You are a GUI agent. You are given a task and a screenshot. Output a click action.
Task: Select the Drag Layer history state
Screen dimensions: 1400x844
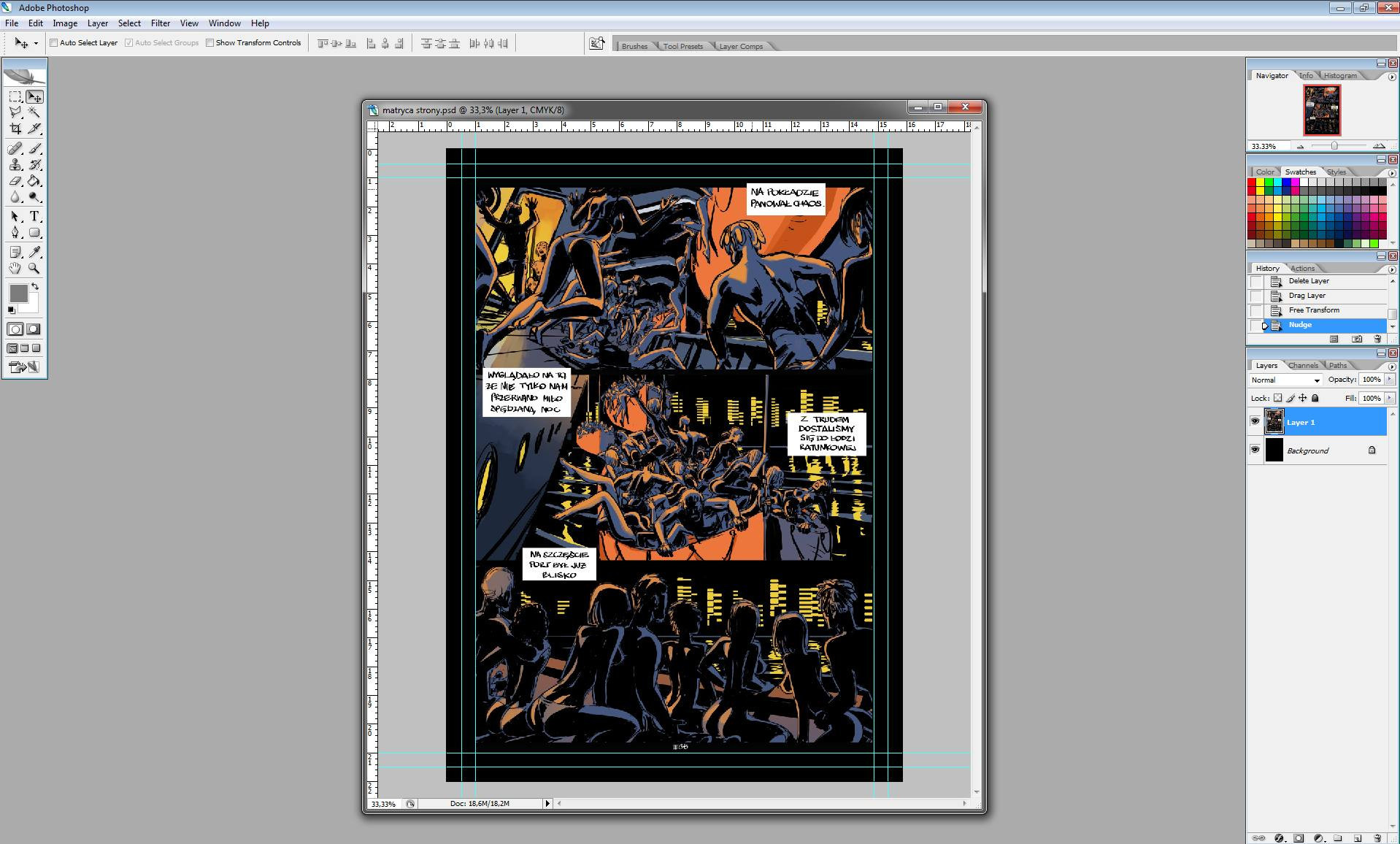[x=1318, y=296]
